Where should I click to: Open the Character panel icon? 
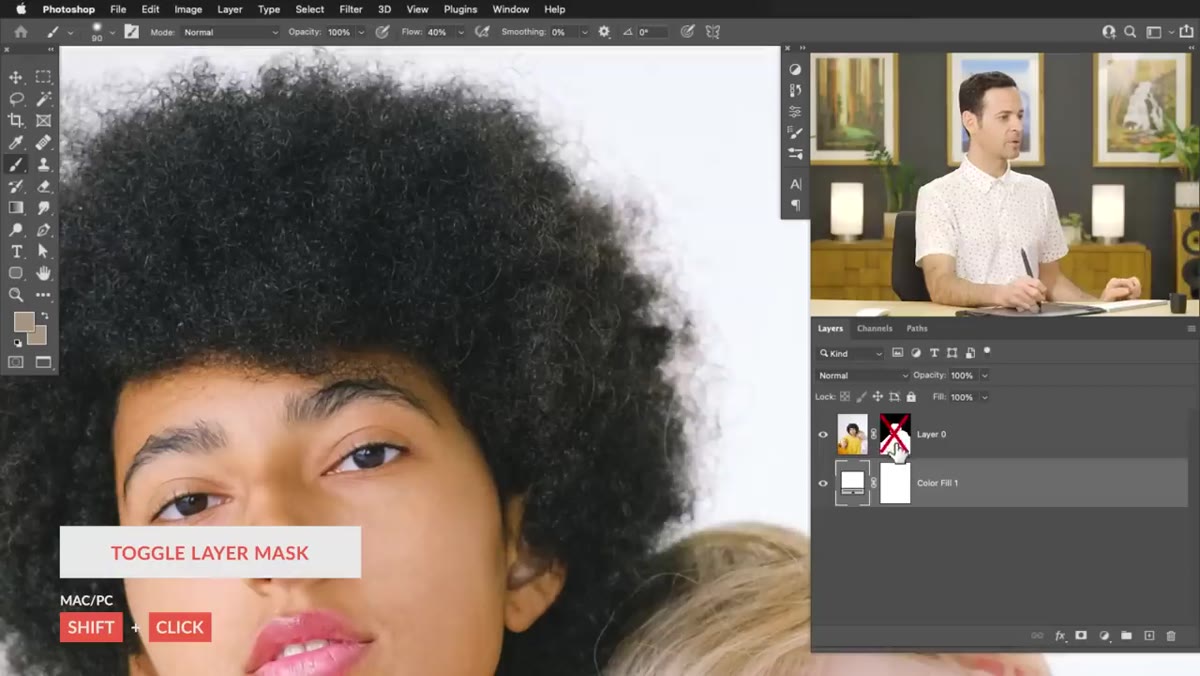(x=795, y=185)
